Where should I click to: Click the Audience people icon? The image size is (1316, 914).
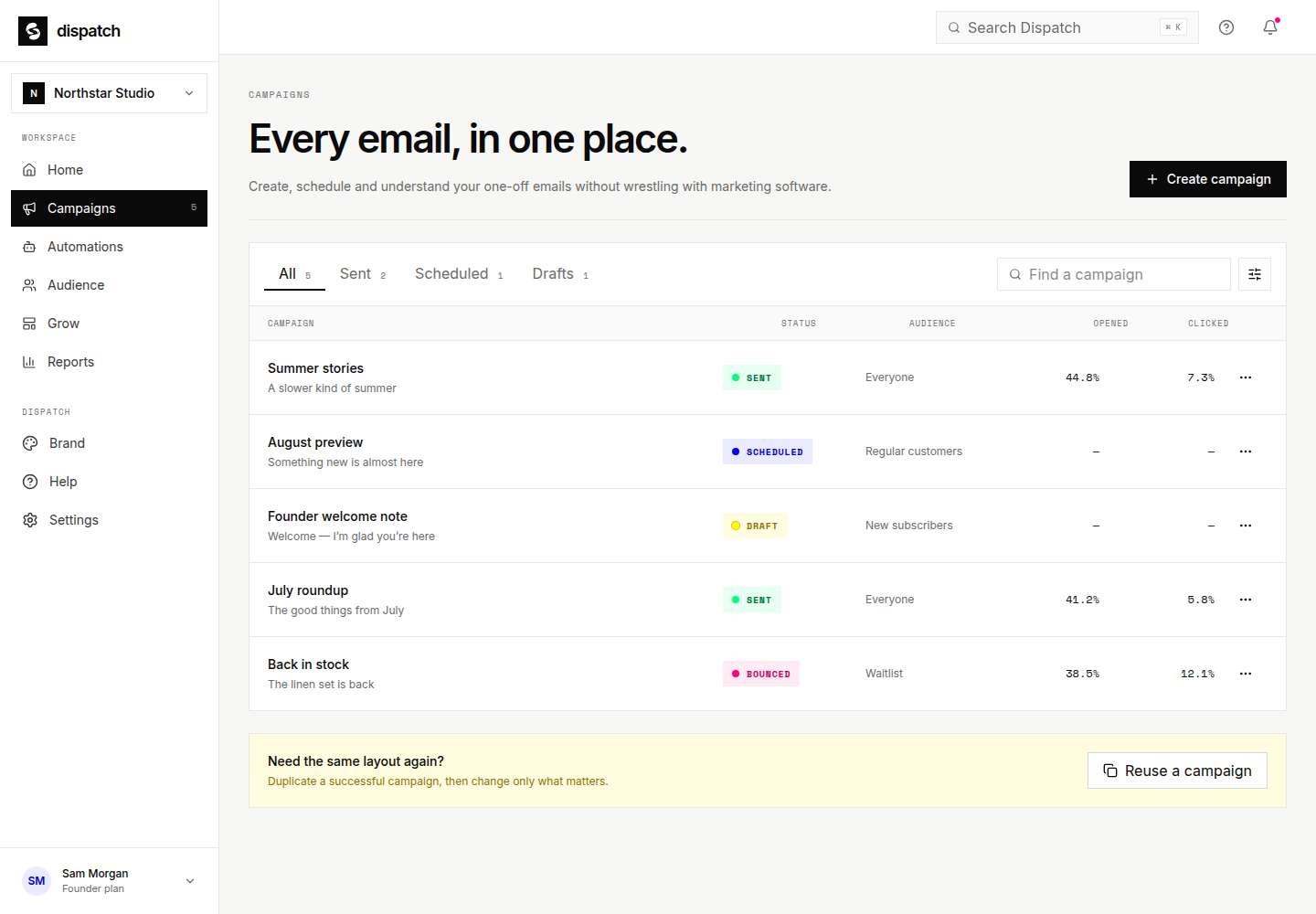[29, 285]
